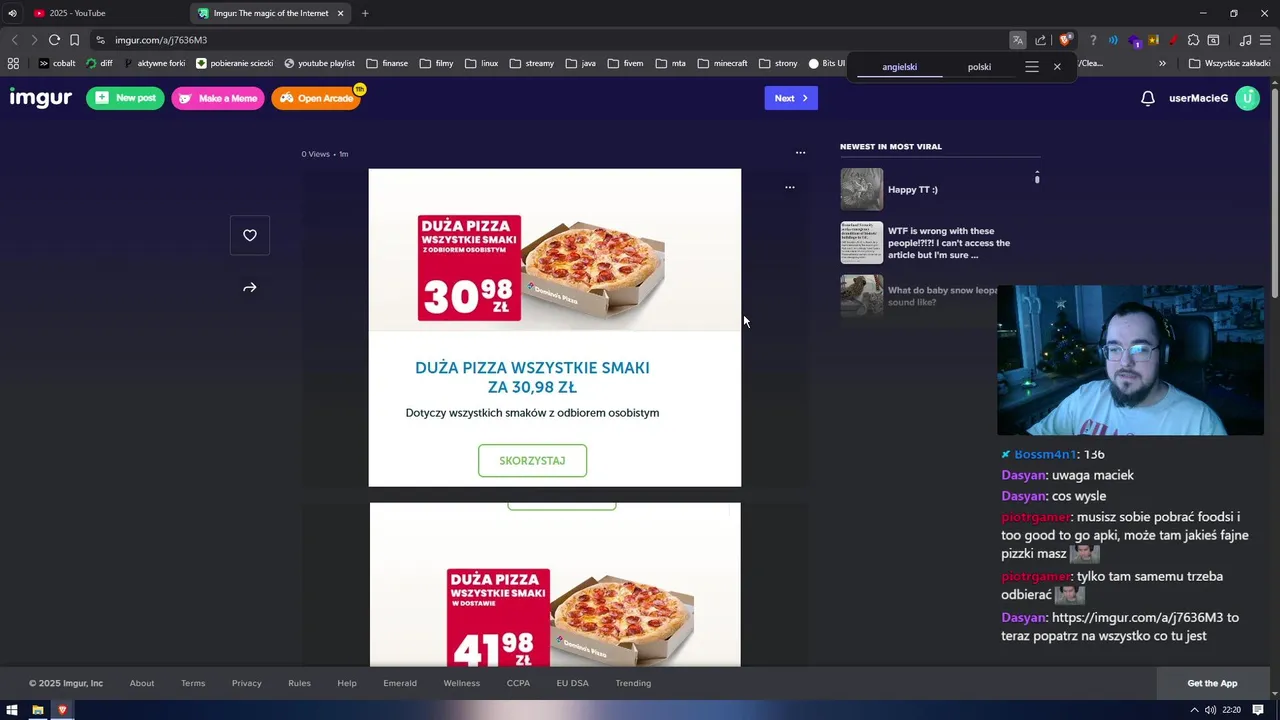Click the imgur logo
This screenshot has width=1280, height=720.
pos(40,98)
